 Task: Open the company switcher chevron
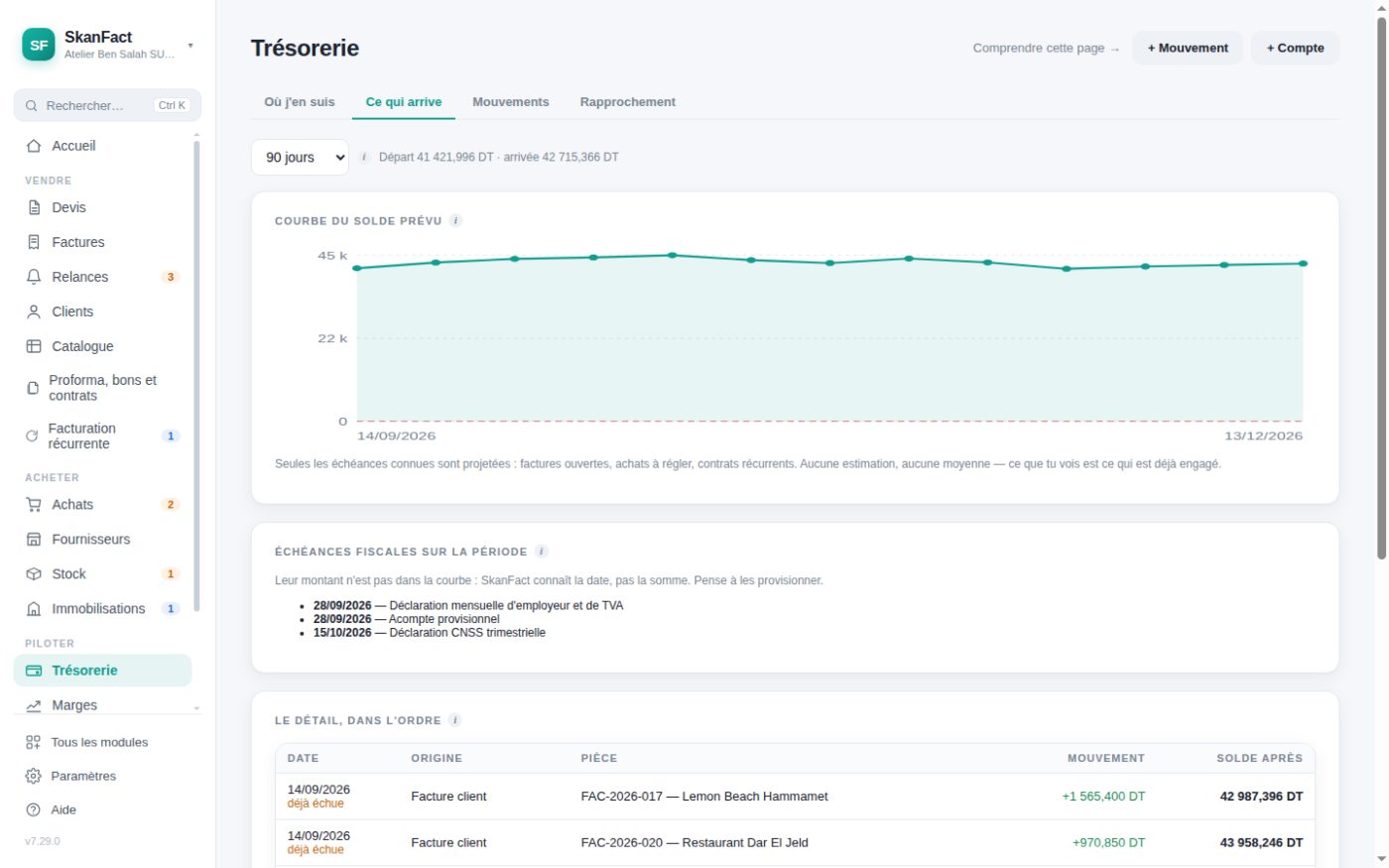(190, 46)
